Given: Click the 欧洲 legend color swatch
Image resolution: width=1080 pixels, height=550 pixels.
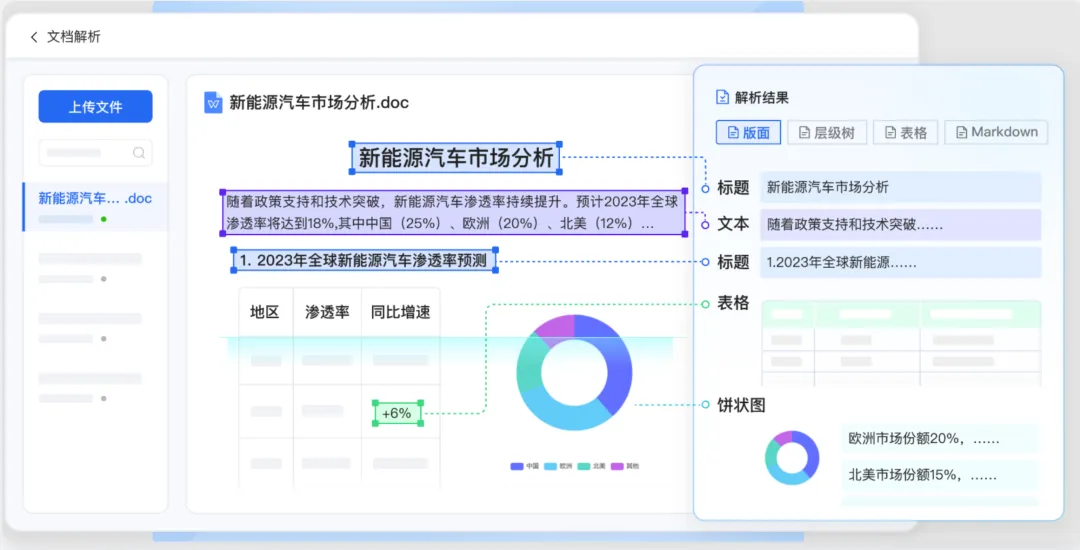Looking at the screenshot, I should tap(550, 466).
